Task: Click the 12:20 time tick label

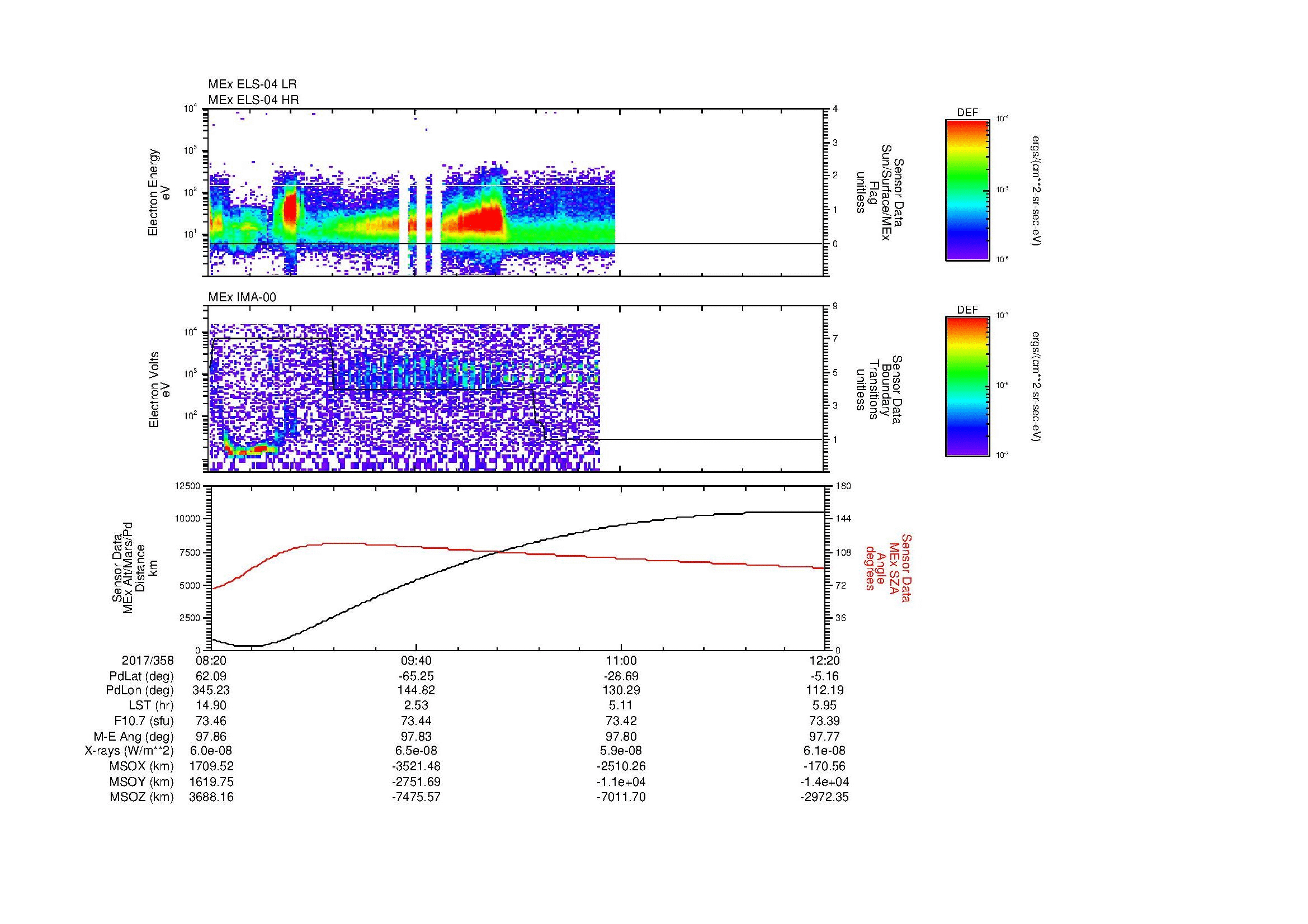Action: click(x=824, y=660)
